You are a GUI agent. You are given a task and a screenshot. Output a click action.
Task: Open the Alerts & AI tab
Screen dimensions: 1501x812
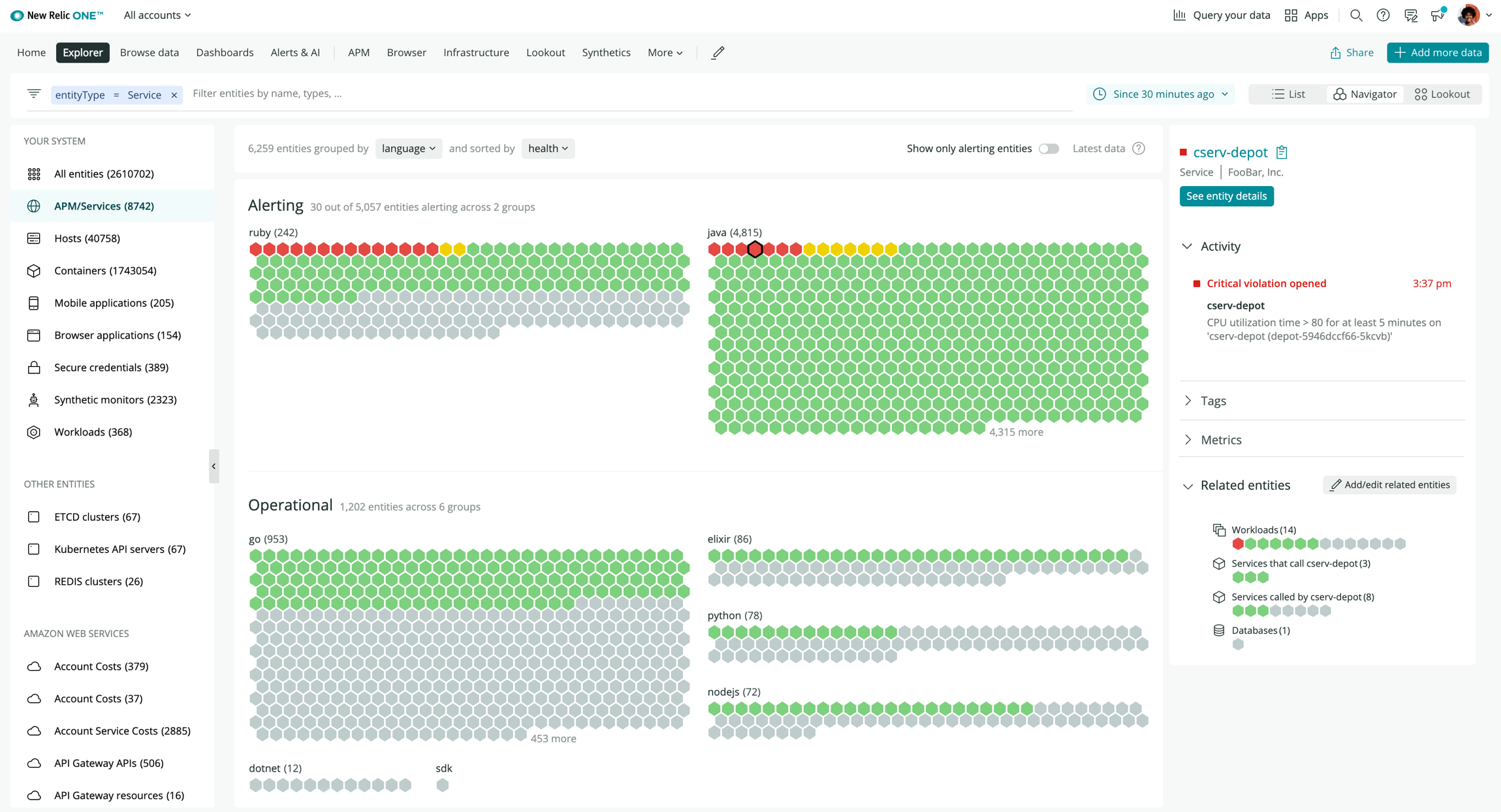(x=295, y=52)
